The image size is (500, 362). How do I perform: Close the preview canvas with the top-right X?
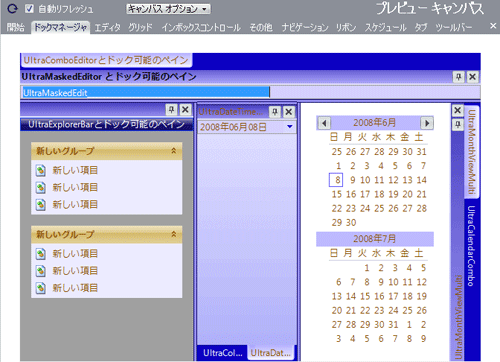click(493, 26)
